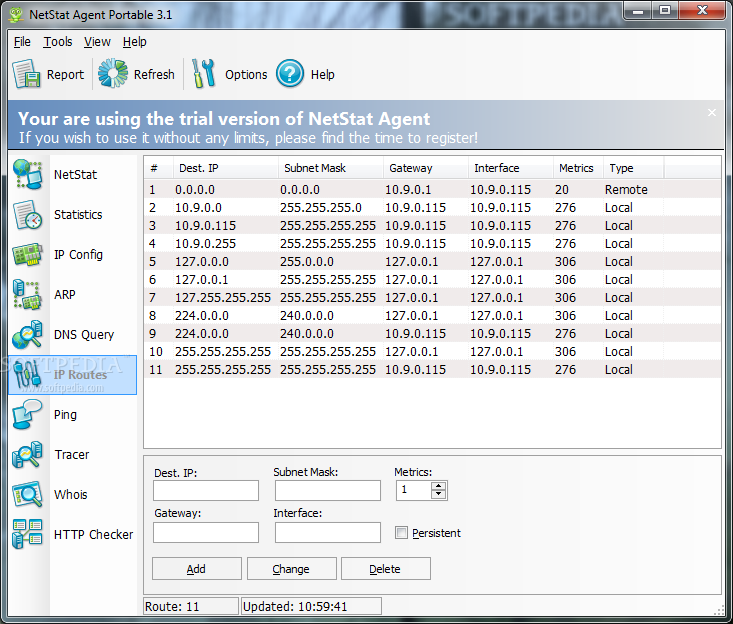The width and height of the screenshot is (733, 624).
Task: Select route with destination 127.0.0.0
Action: (432, 261)
